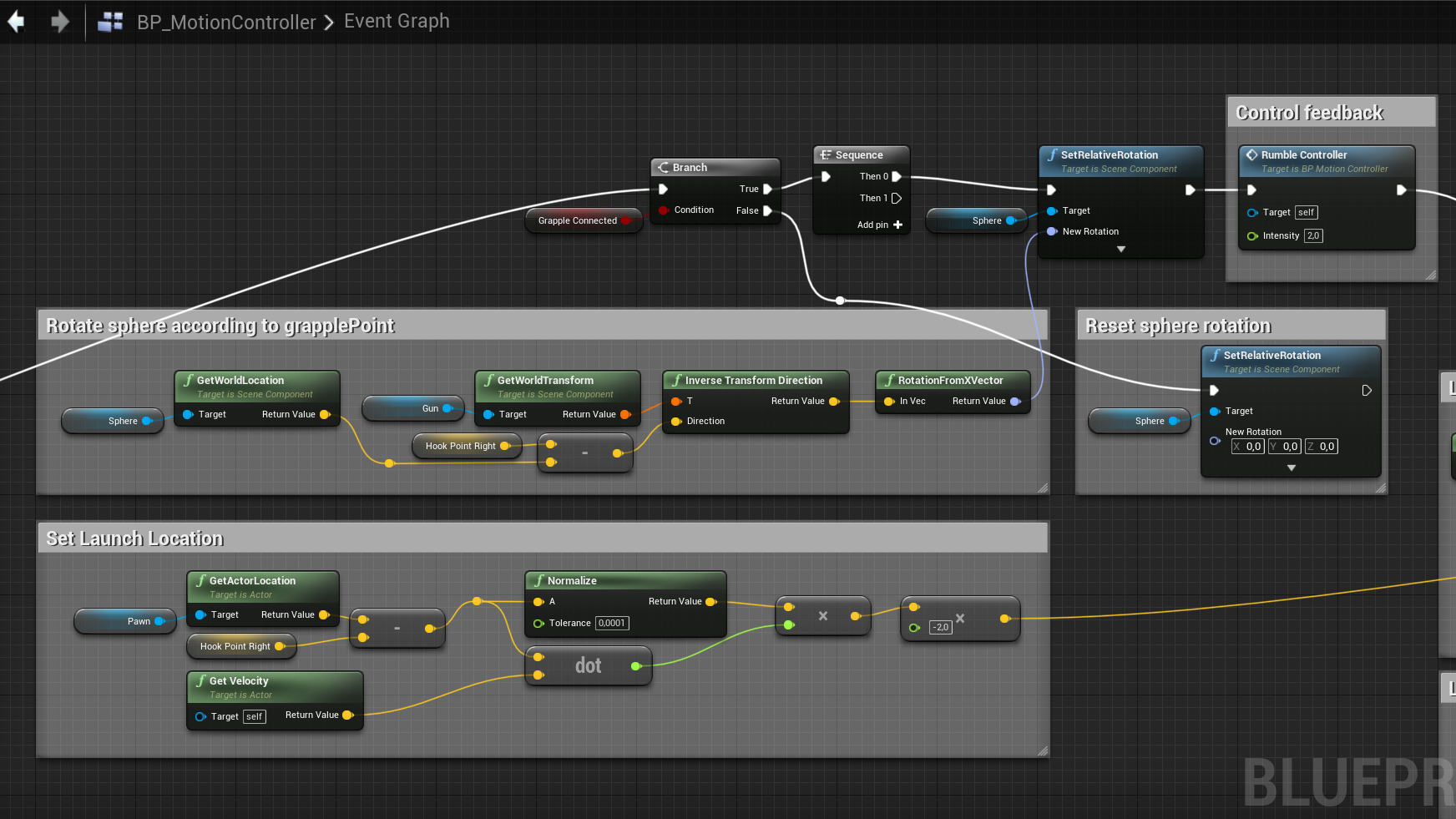This screenshot has width=1456, height=819.
Task: Click the blueprint icon beside BP_MotionController
Action: click(x=110, y=22)
